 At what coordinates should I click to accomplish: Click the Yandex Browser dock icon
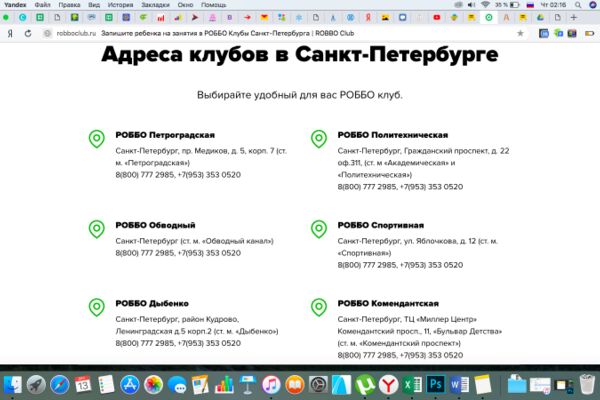click(388, 384)
